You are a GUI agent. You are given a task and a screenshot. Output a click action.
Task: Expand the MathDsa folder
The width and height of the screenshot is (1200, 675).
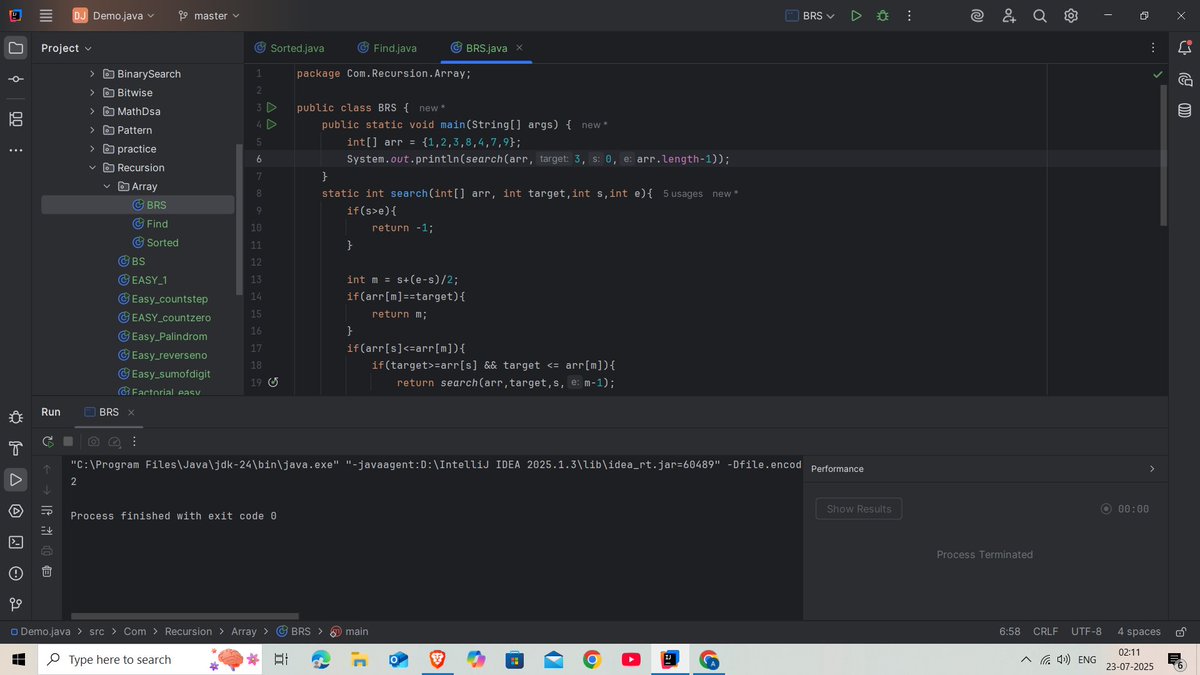93,111
